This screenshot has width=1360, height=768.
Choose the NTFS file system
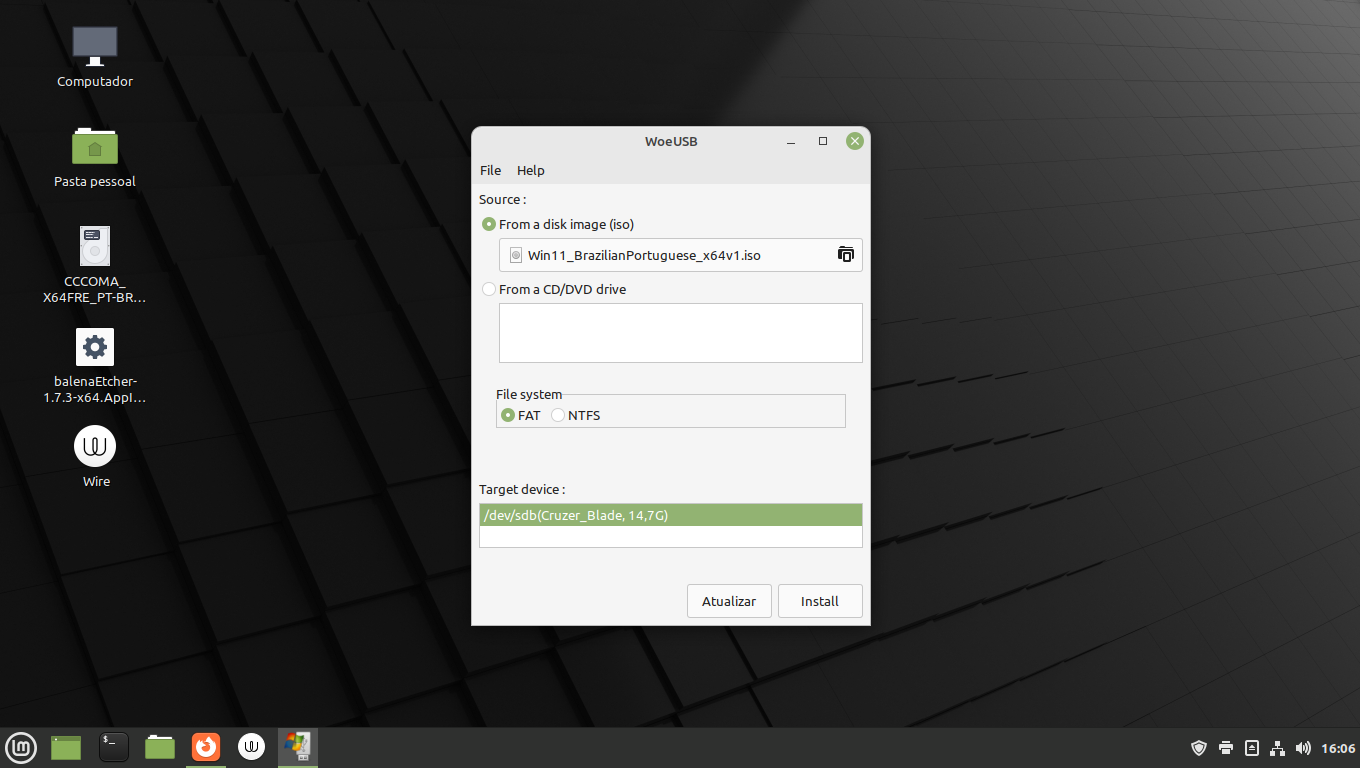[576, 415]
